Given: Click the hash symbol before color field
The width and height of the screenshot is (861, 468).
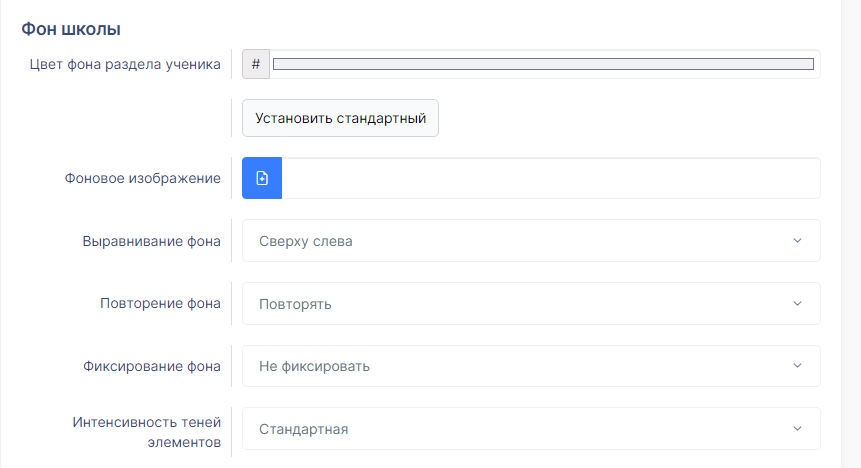Looking at the screenshot, I should 256,64.
